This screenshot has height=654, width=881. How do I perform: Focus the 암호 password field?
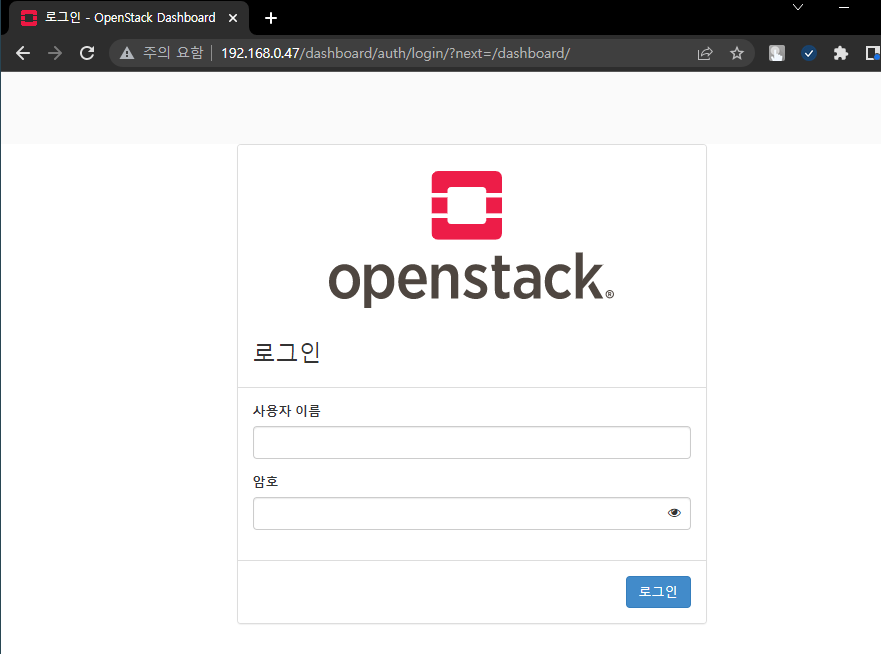(x=471, y=514)
